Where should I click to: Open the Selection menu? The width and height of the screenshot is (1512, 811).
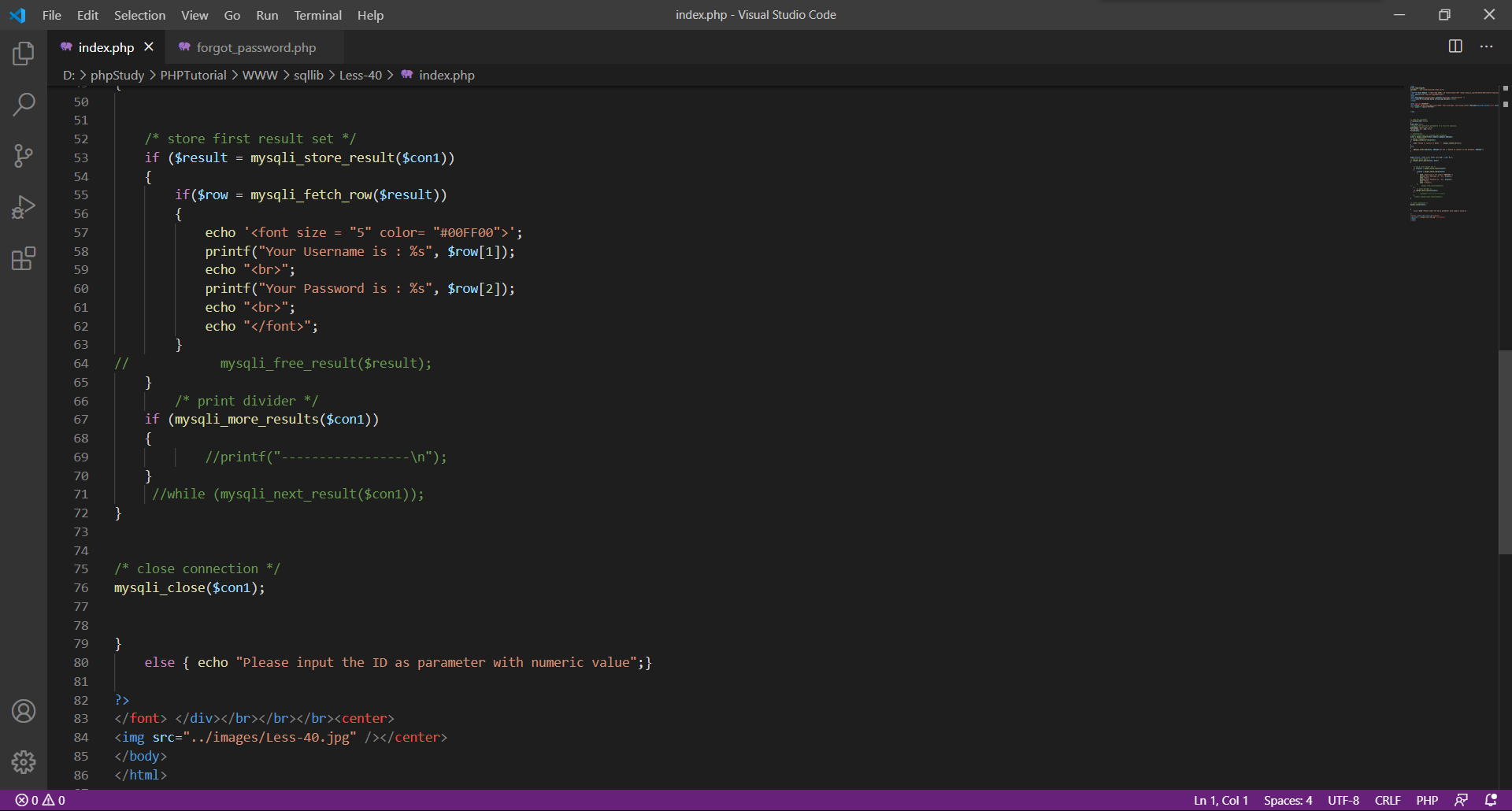pyautogui.click(x=139, y=15)
